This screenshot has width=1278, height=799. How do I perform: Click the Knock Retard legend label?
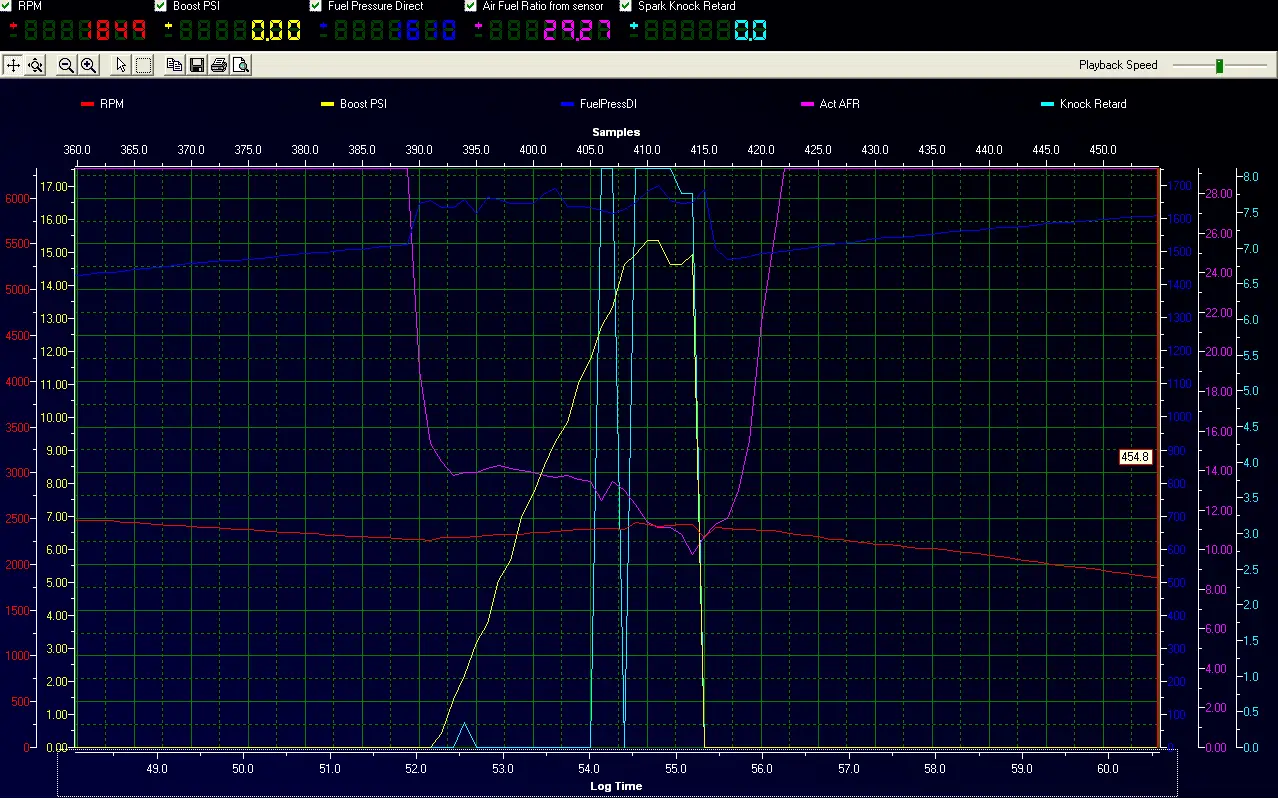click(1092, 104)
